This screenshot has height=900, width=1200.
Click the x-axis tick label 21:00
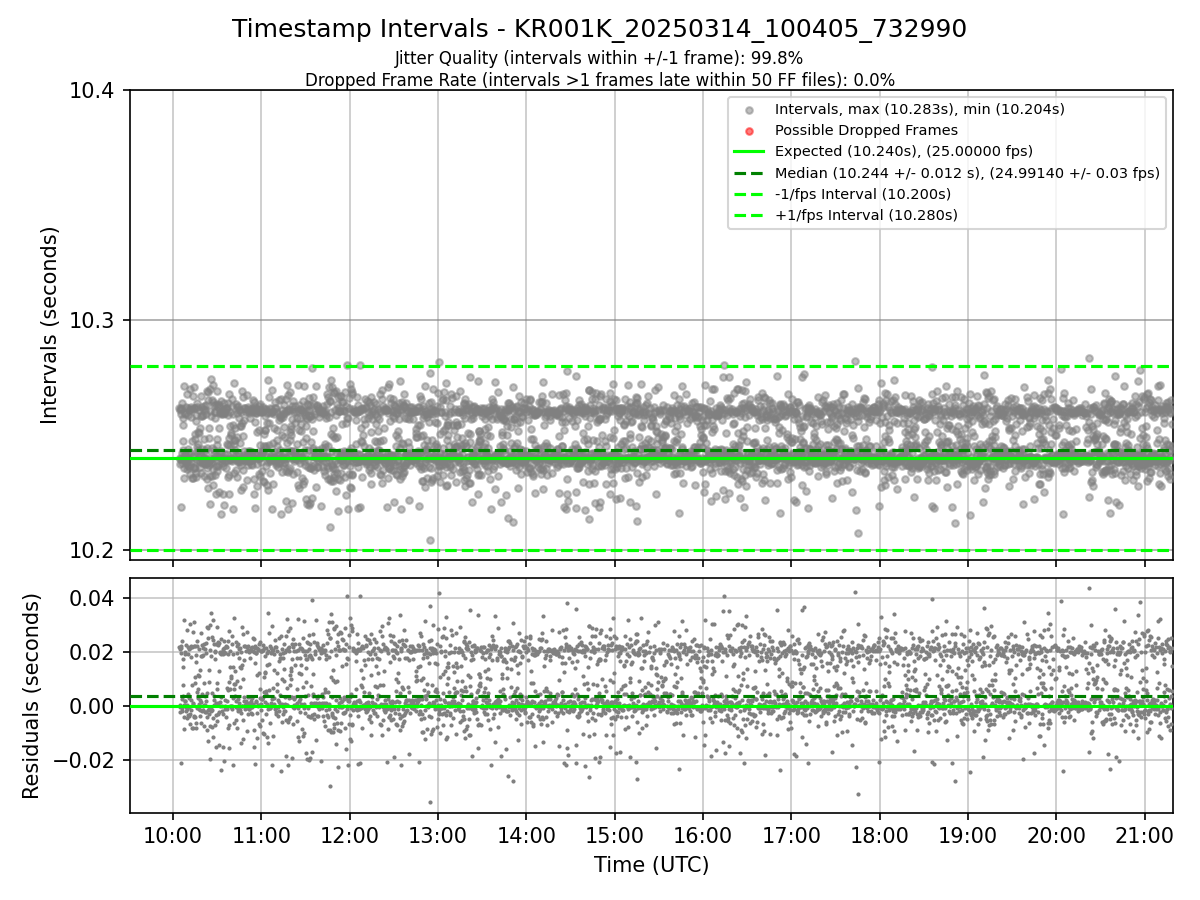(1144, 835)
